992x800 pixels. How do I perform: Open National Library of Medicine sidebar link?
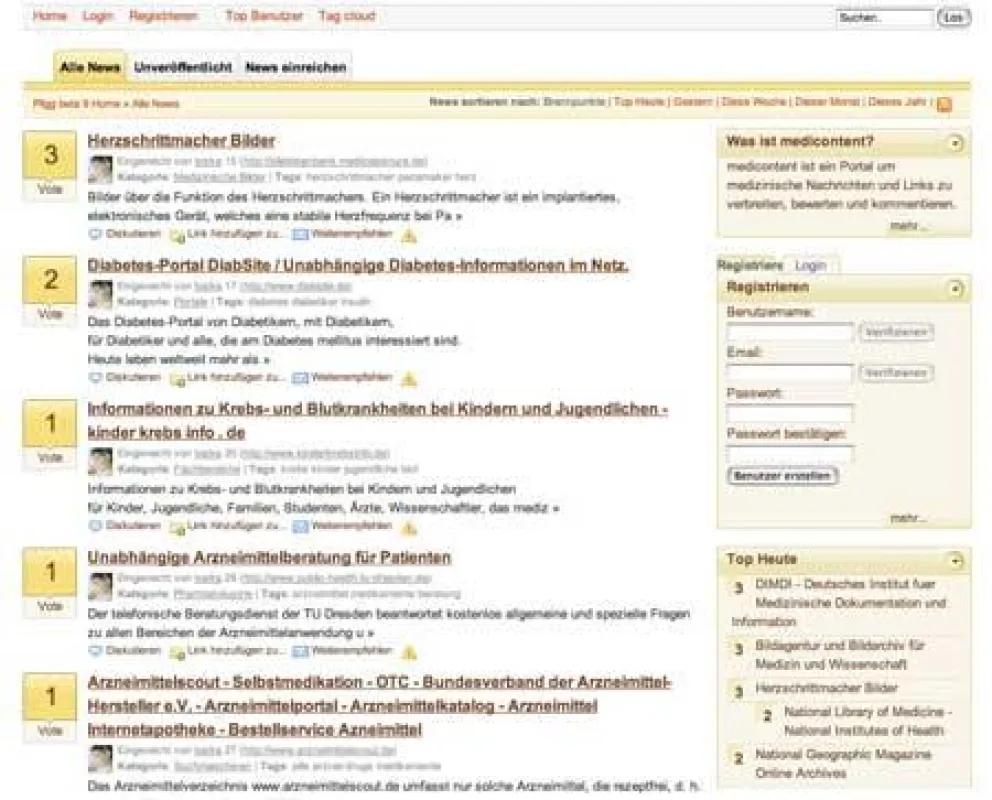coord(867,722)
